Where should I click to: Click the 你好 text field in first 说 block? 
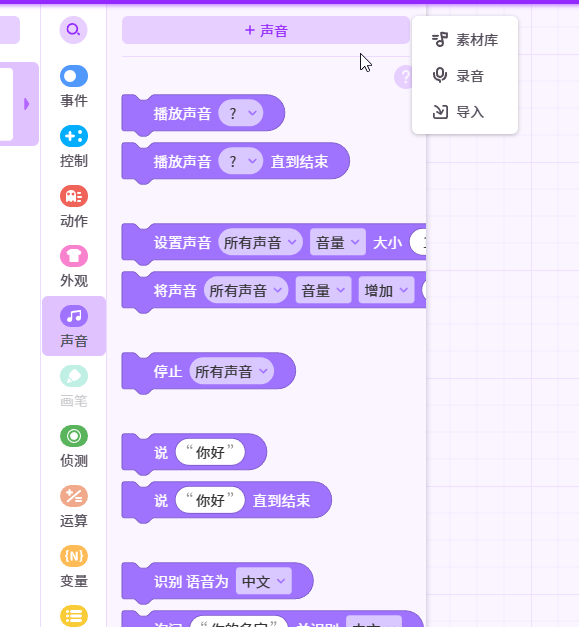[210, 453]
